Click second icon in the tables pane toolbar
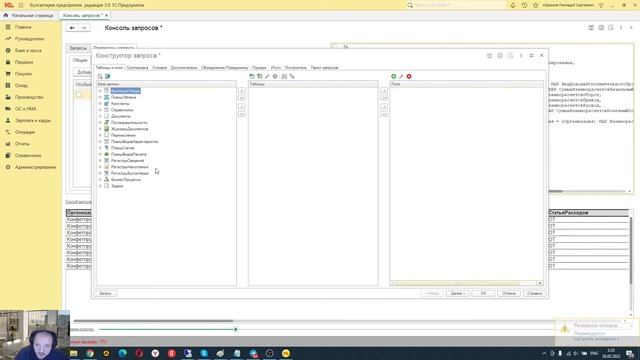The width and height of the screenshot is (640, 360). 260,76
